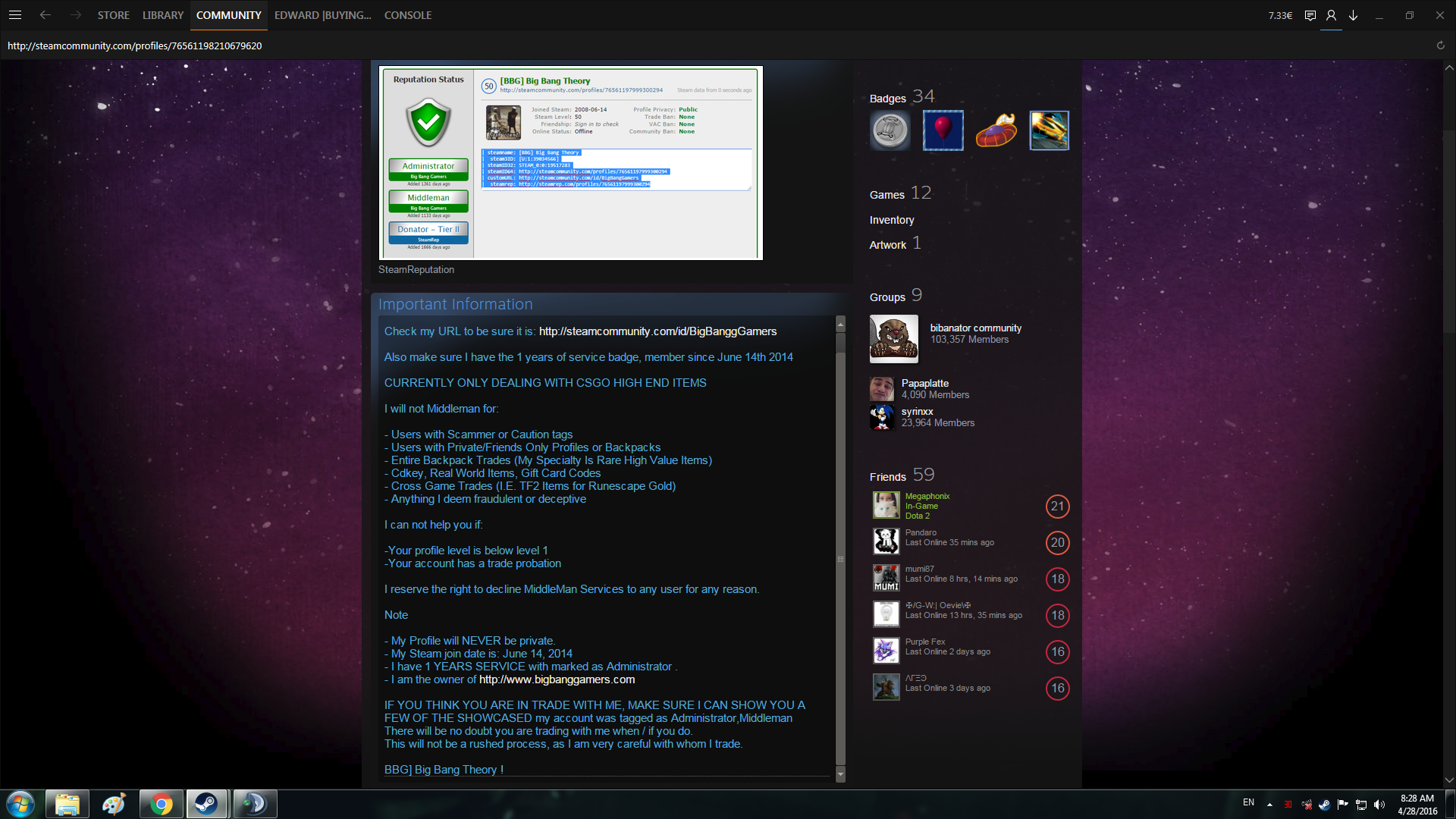1456x819 pixels.
Task: Open the bigbanggamers.com website link
Action: 557,679
